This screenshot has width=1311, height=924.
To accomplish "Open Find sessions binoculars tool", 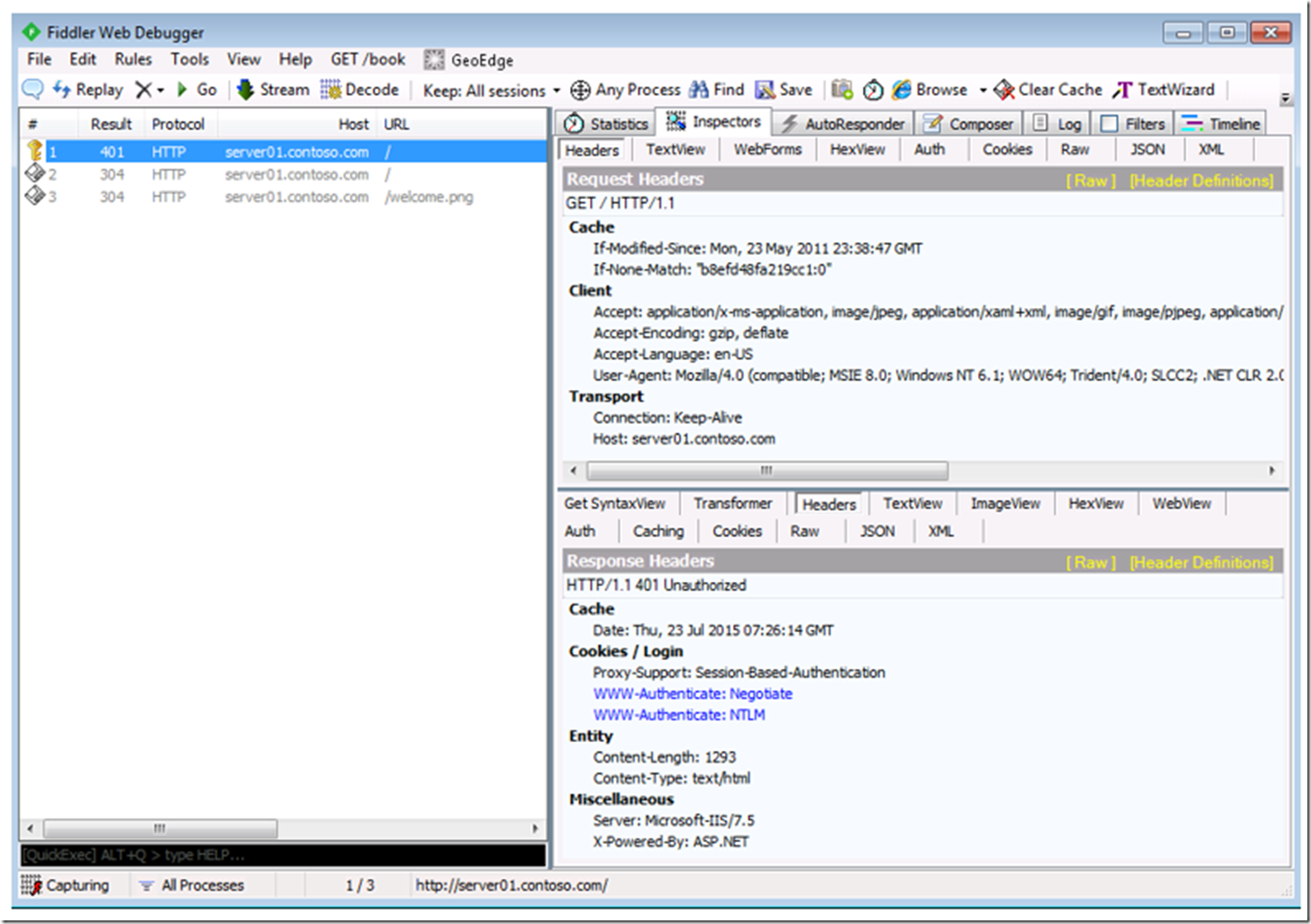I will [x=717, y=89].
